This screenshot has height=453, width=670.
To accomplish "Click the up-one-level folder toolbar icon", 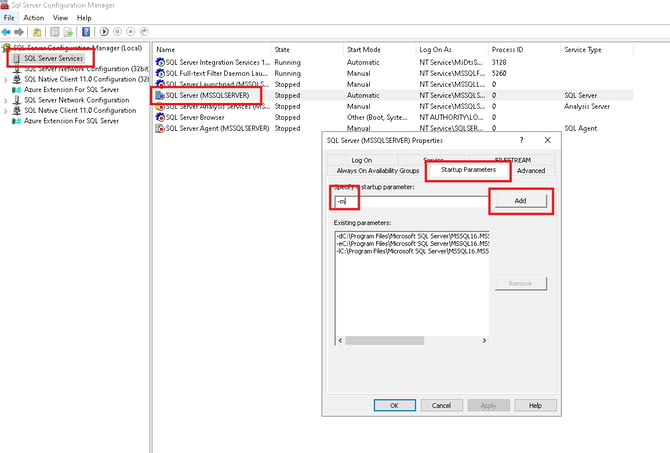I will click(x=37, y=32).
